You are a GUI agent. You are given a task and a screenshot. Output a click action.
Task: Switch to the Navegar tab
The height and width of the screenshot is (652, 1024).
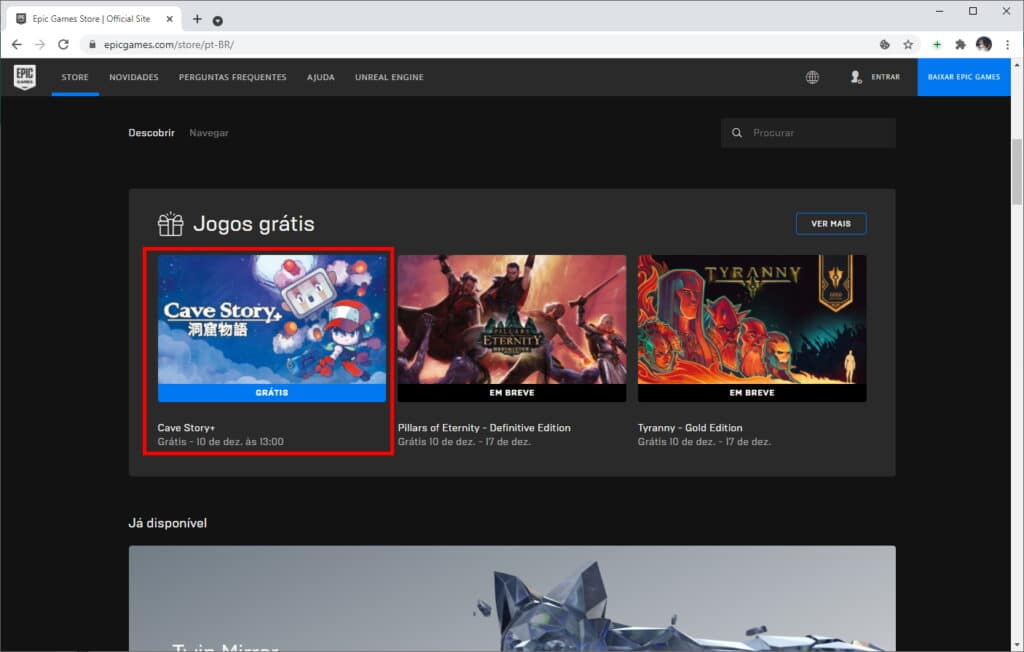209,133
